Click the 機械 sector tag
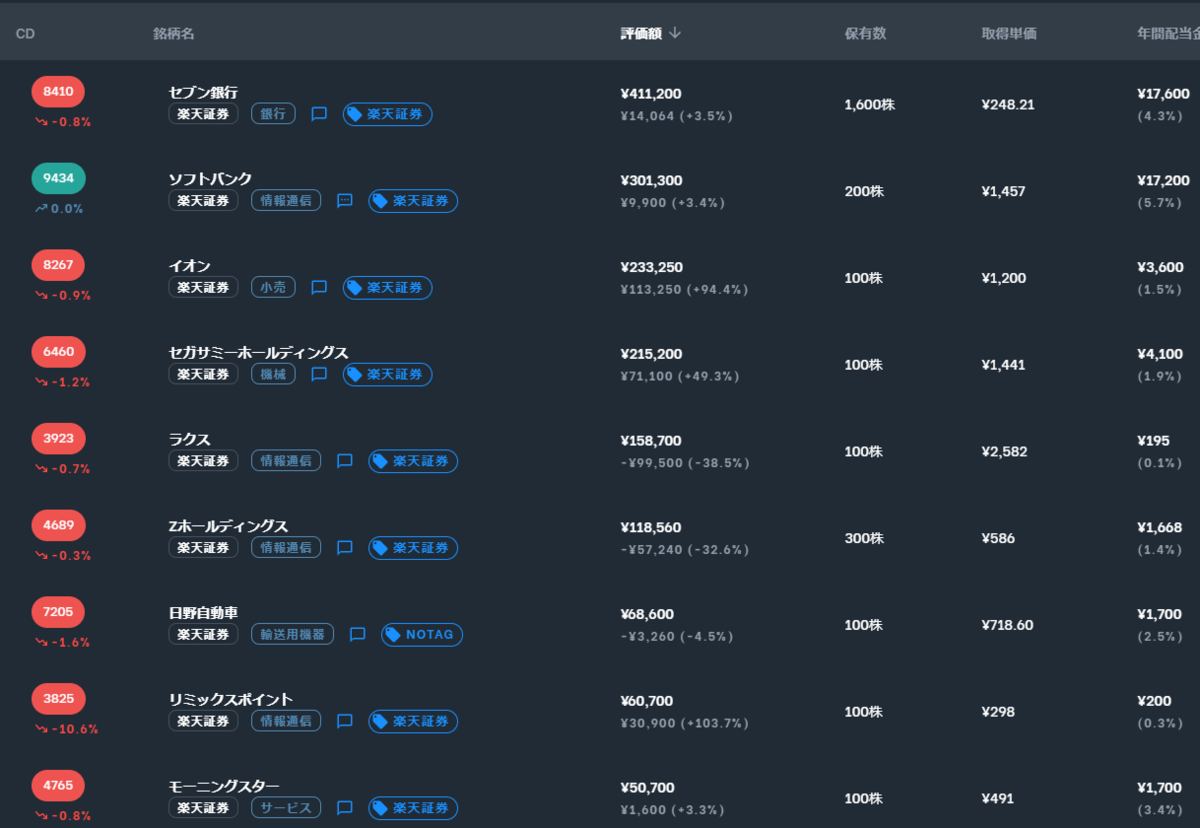Screen dimensions: 1200x828 (x=273, y=374)
